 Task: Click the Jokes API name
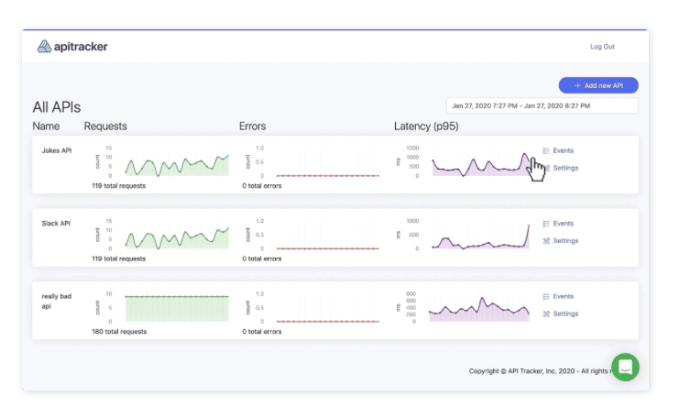(54, 150)
